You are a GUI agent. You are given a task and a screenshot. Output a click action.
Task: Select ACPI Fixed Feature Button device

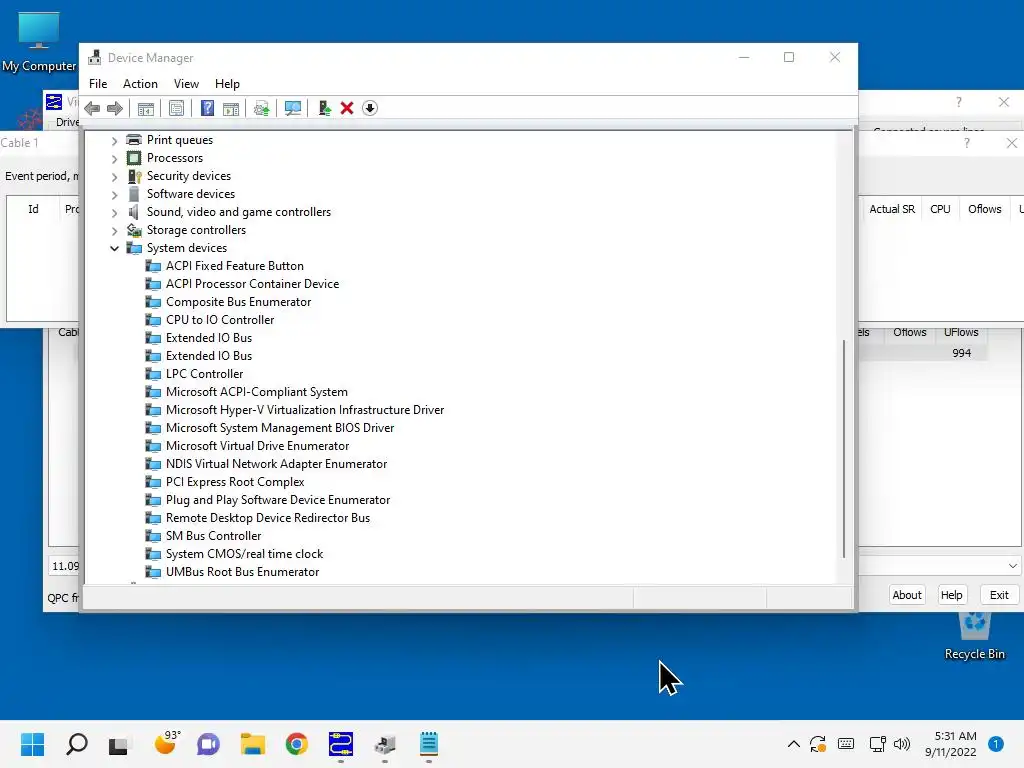(234, 266)
